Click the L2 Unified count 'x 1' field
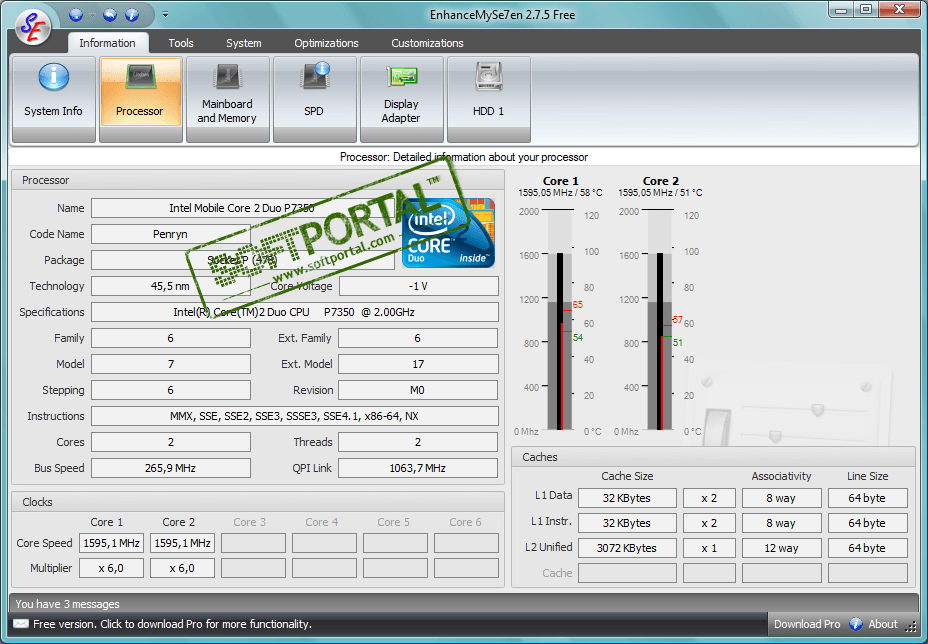928x644 pixels. (x=709, y=548)
